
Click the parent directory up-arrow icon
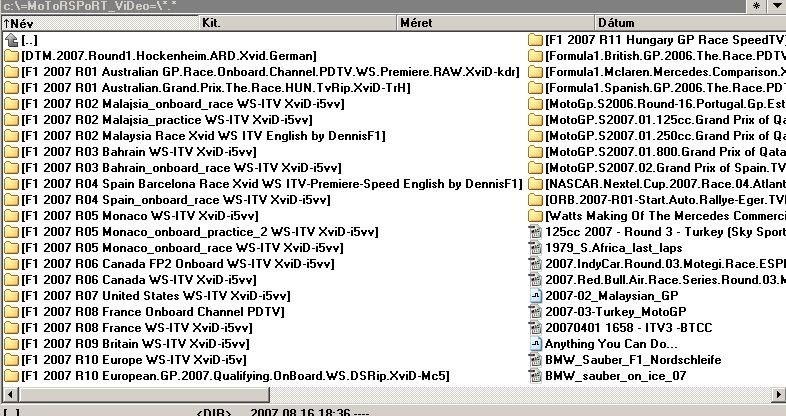point(11,40)
